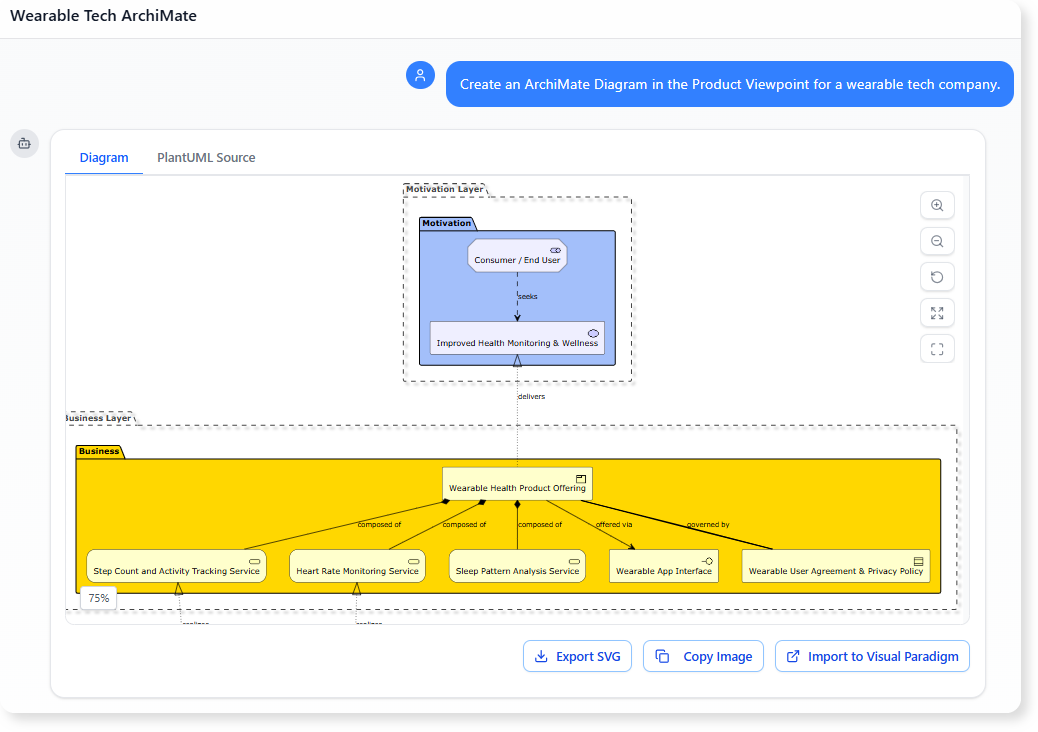The width and height of the screenshot is (1038, 732).
Task: Click the external-link icon in Import to Visual Paradigm
Action: pyautogui.click(x=793, y=656)
